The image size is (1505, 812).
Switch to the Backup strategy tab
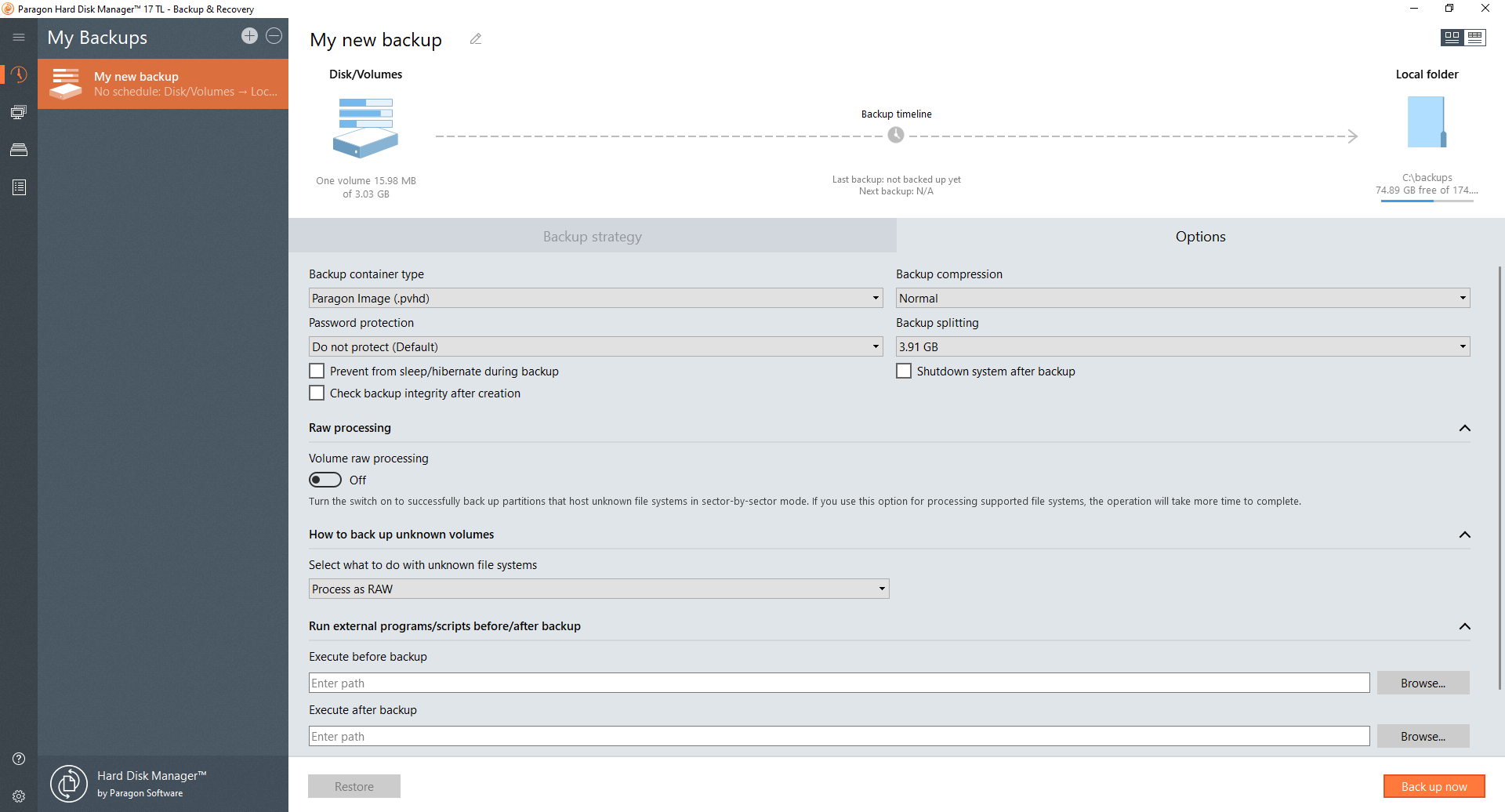point(592,237)
